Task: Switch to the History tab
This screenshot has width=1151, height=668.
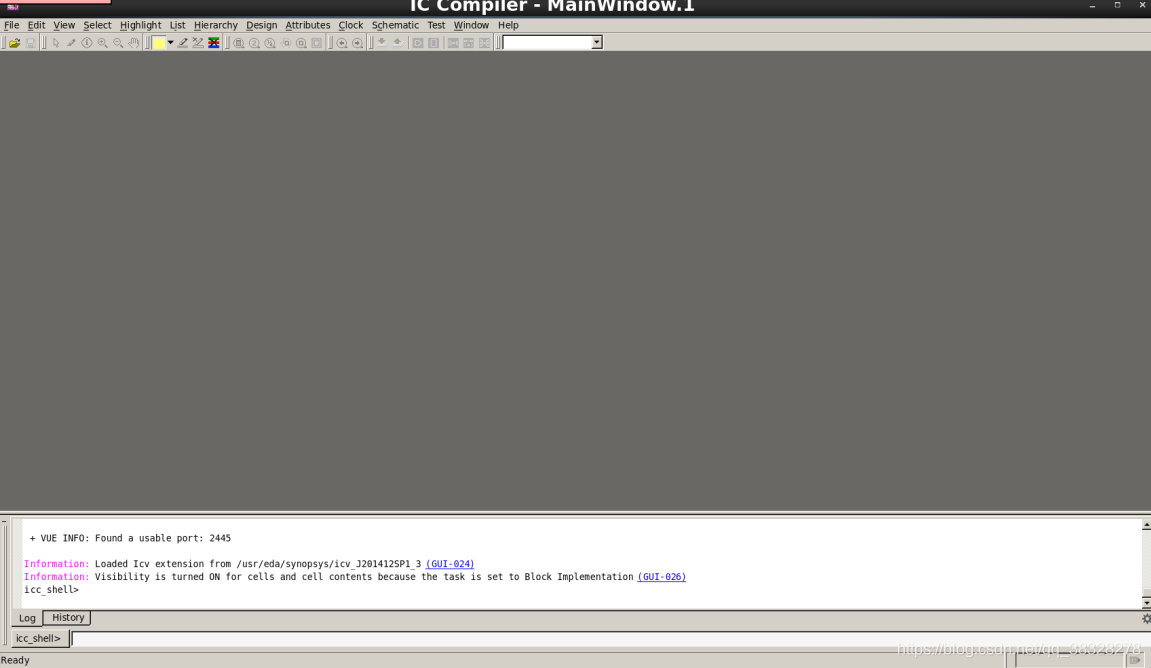Action: pos(68,617)
